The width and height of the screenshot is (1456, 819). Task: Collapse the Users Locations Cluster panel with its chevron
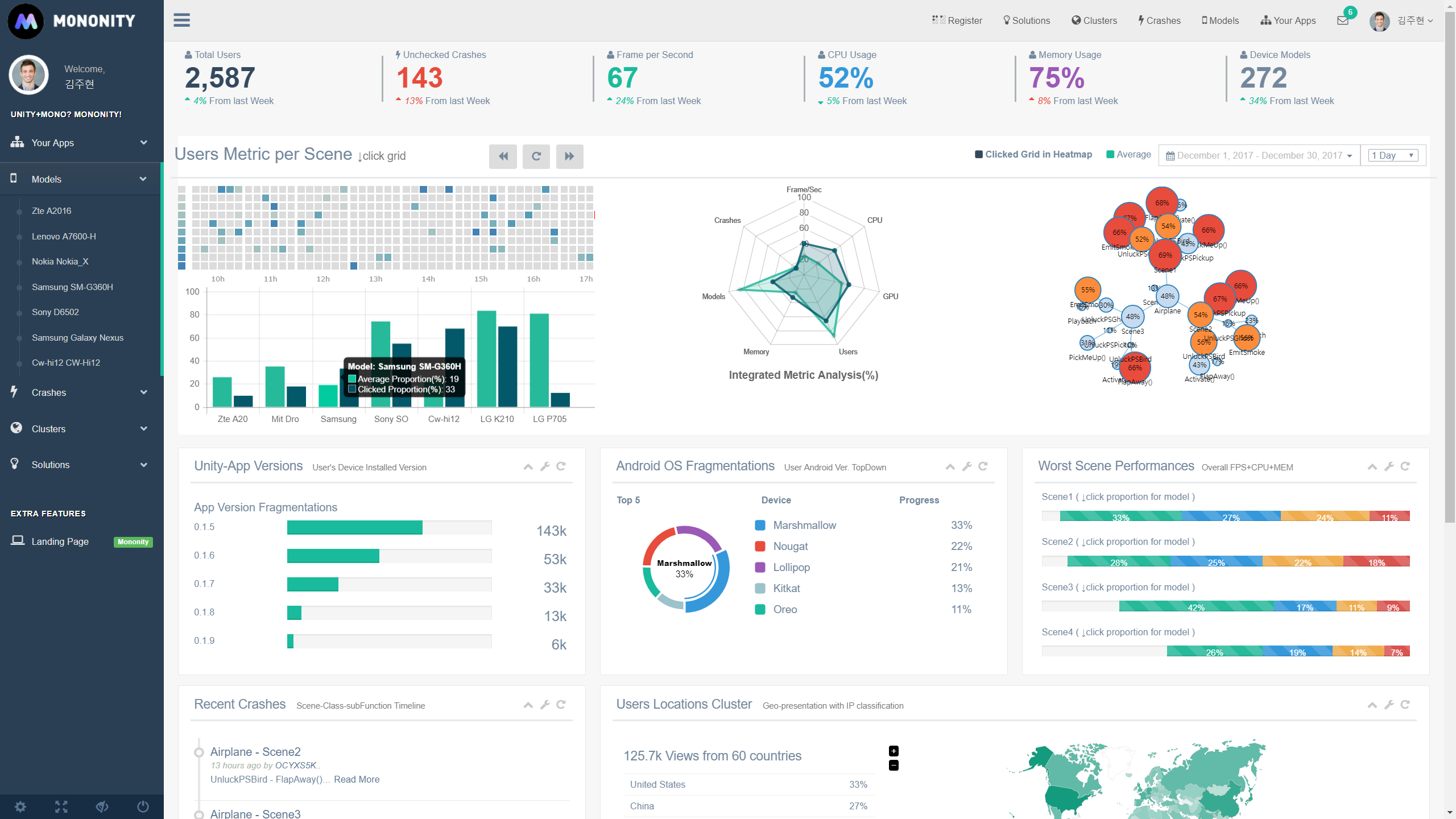pyautogui.click(x=1372, y=705)
